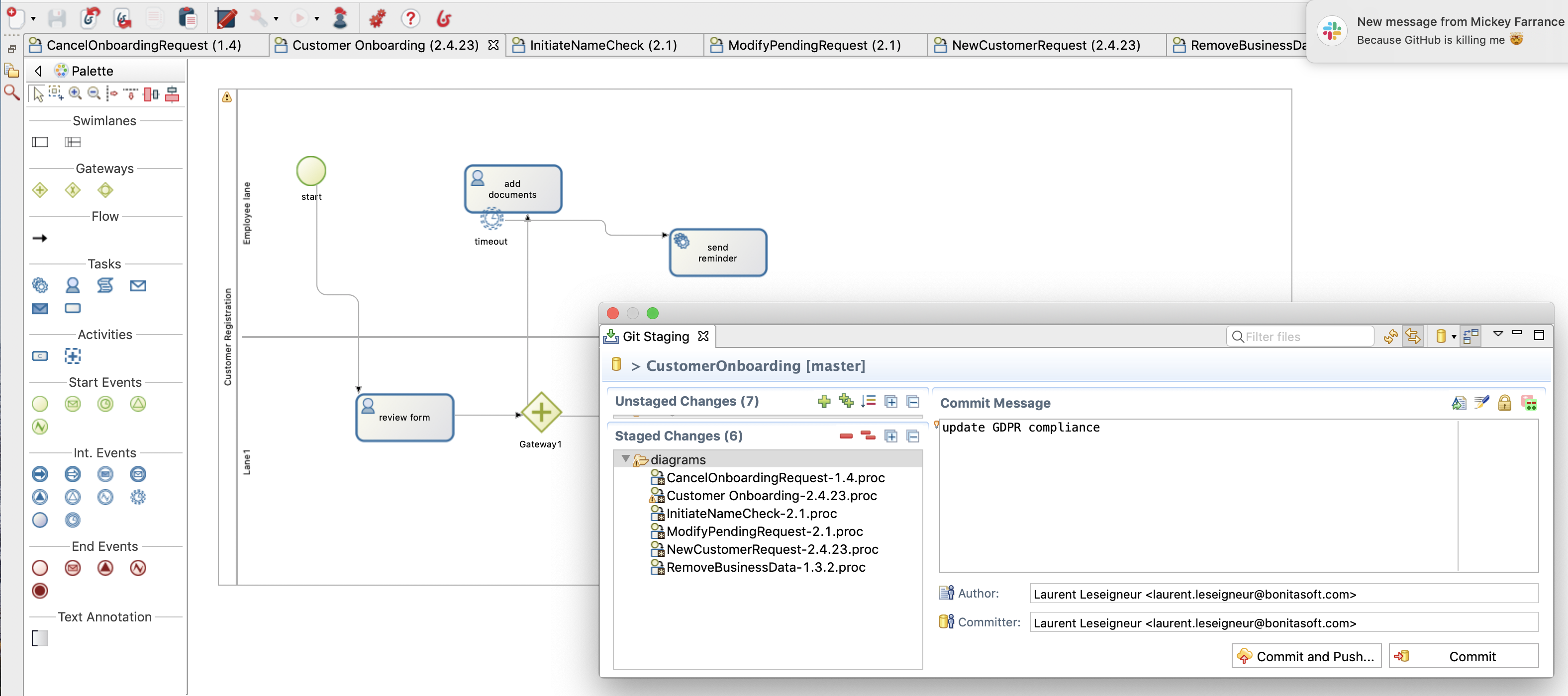Click the Commit and Push... button

point(1306,656)
